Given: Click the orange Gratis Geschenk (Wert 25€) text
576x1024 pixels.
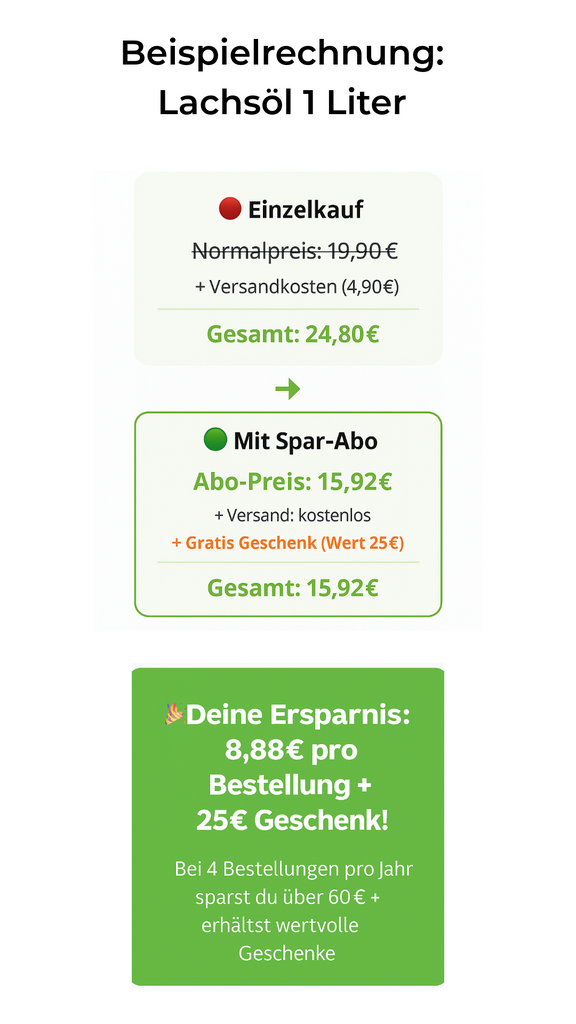Looking at the screenshot, I should (x=287, y=543).
